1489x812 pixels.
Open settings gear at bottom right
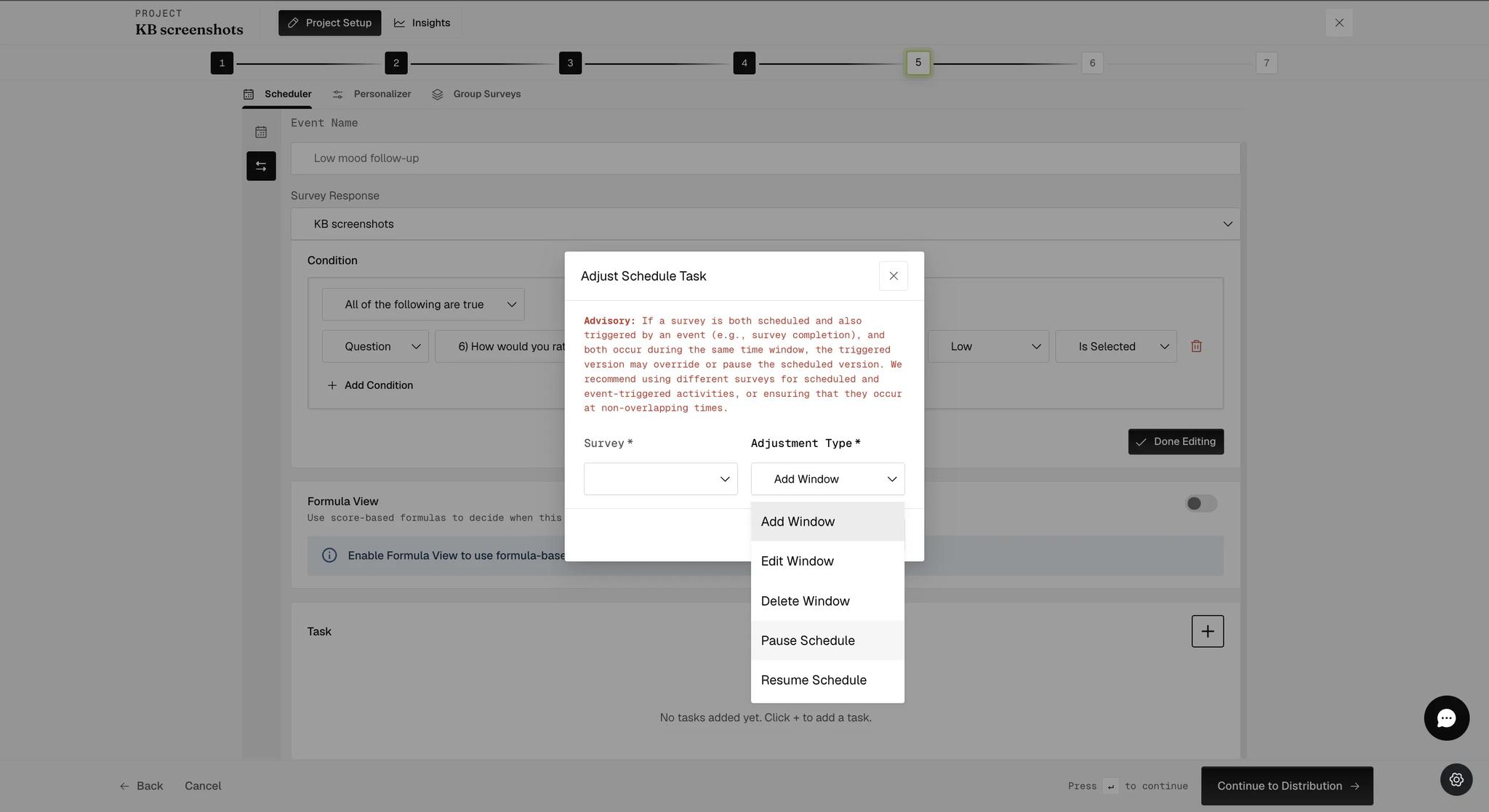point(1456,779)
